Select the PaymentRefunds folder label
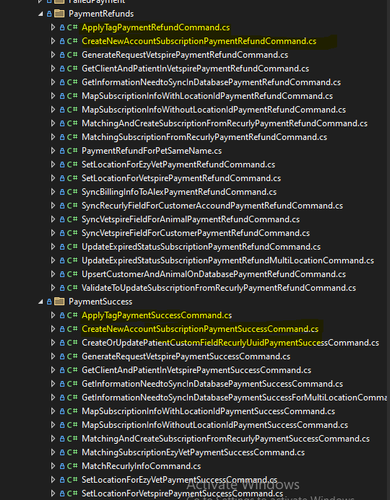The width and height of the screenshot is (390, 500). (x=101, y=14)
